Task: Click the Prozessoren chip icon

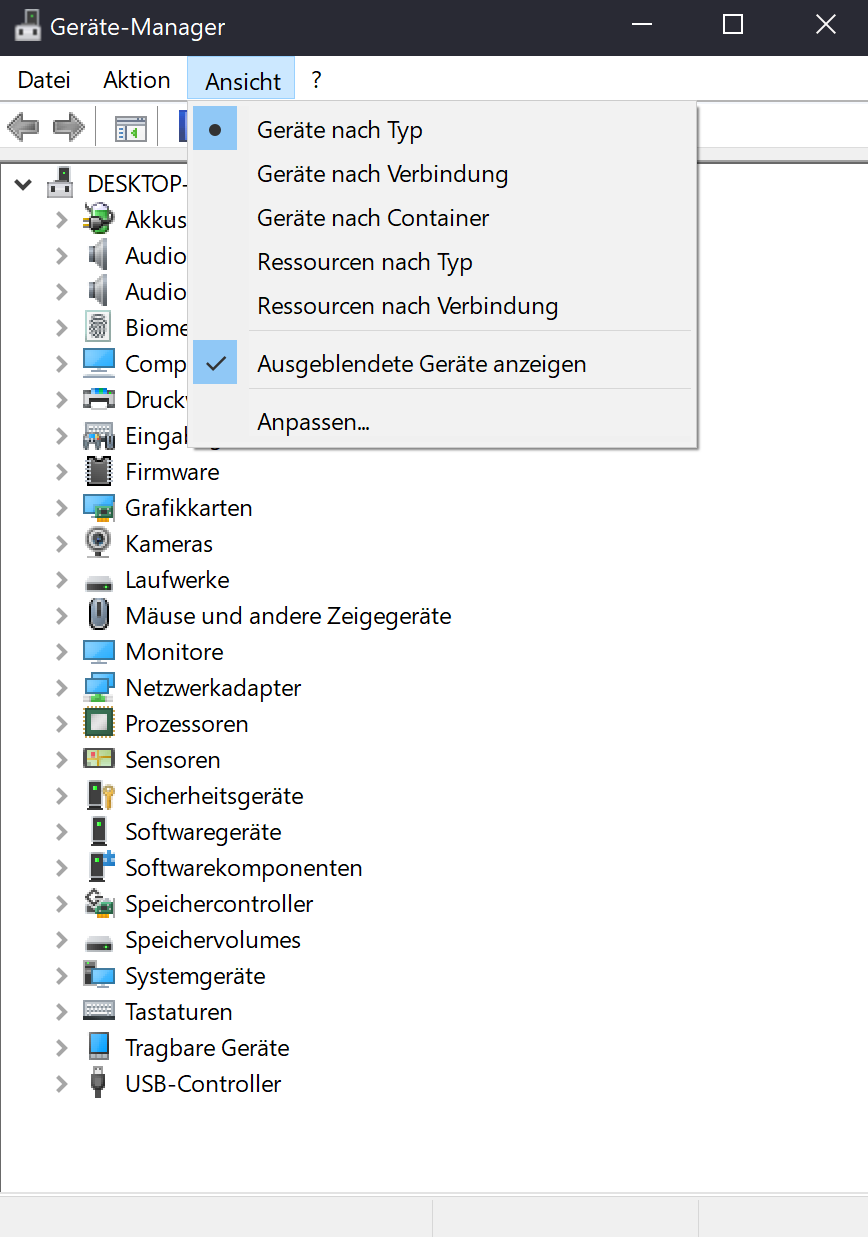Action: (99, 724)
